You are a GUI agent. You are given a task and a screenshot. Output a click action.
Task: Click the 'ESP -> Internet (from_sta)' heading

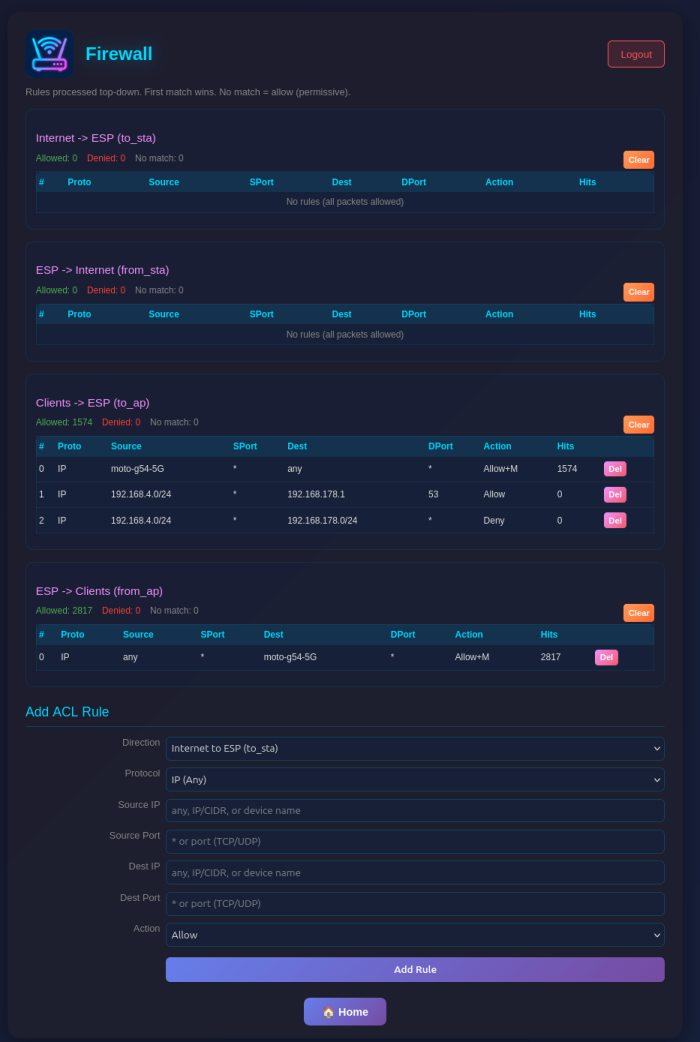tap(102, 270)
